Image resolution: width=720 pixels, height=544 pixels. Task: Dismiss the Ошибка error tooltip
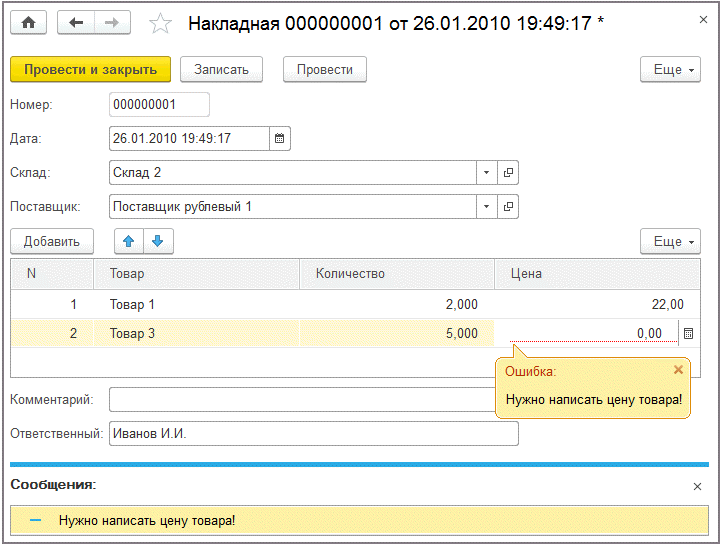[x=678, y=370]
